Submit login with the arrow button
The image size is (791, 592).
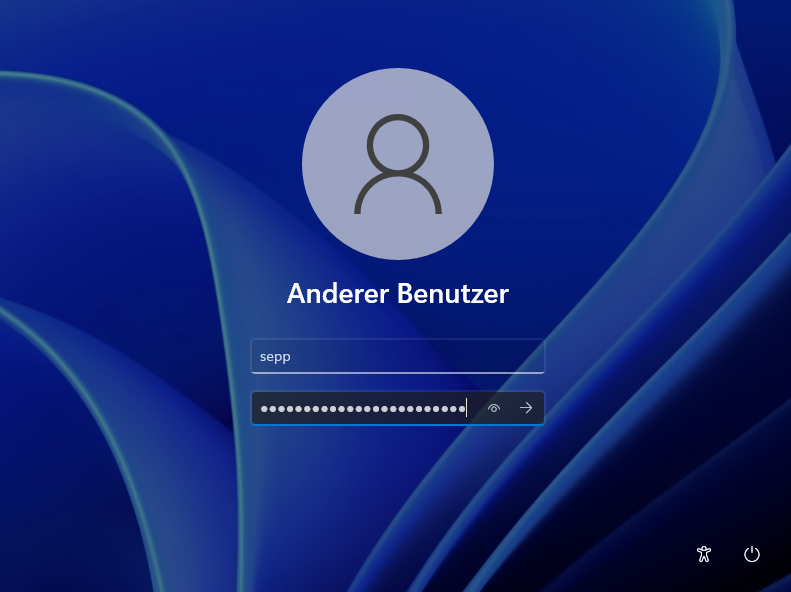pyautogui.click(x=526, y=408)
